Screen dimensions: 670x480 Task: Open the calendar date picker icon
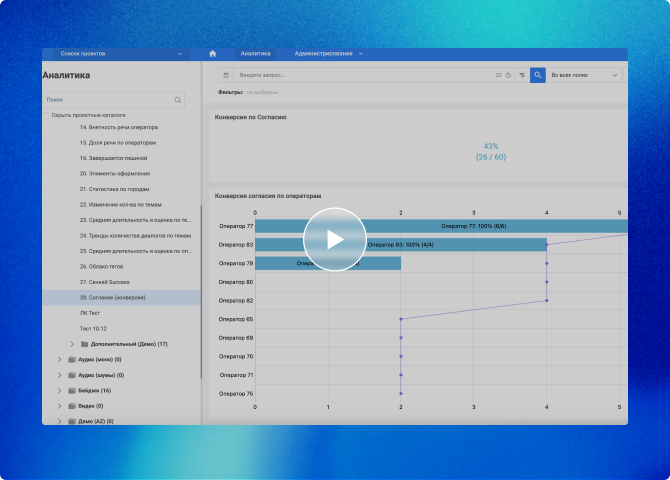click(x=226, y=75)
